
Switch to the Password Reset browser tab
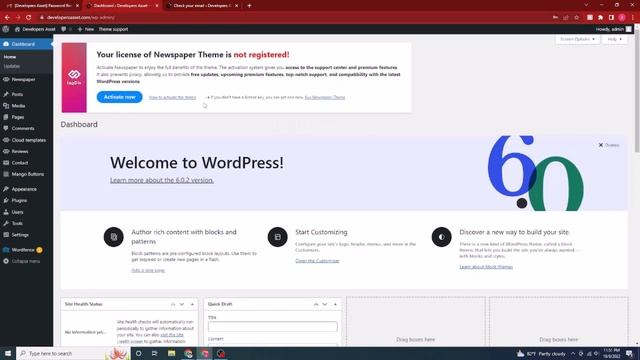coord(42,6)
